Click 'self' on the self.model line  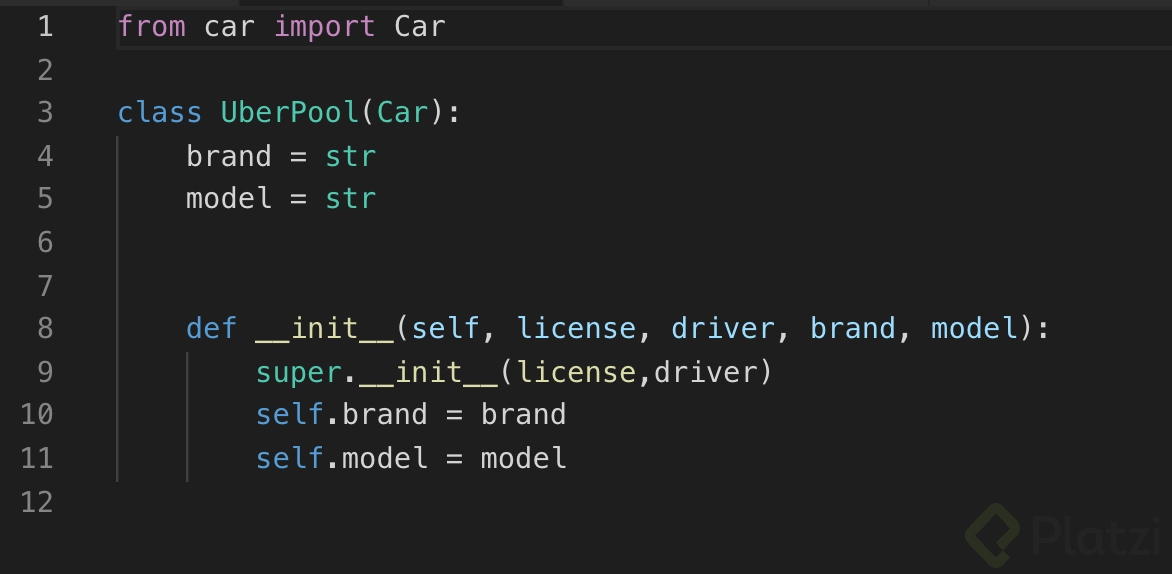coord(290,457)
